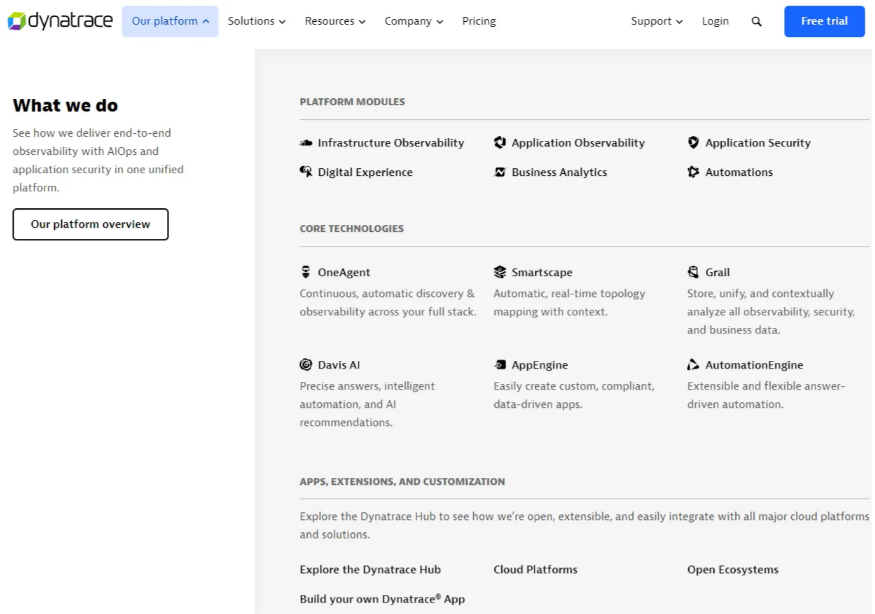Open Explore the Dynatrace Hub link
The width and height of the screenshot is (875, 614).
pos(370,569)
